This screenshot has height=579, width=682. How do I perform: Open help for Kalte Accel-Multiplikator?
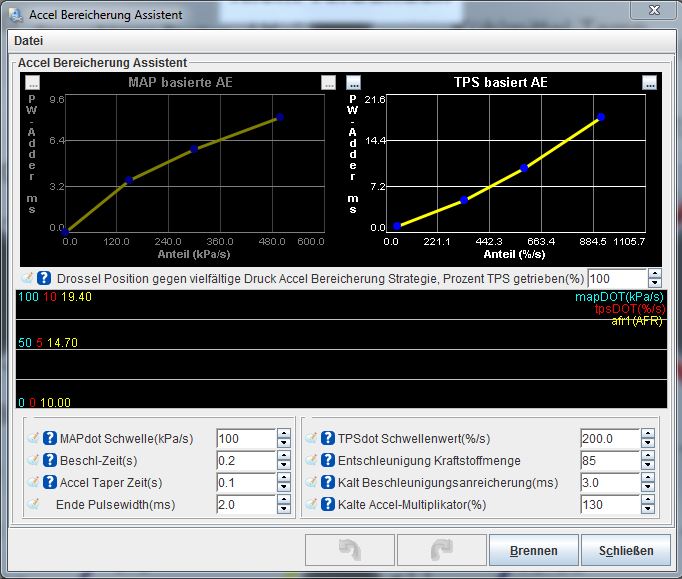coord(328,504)
